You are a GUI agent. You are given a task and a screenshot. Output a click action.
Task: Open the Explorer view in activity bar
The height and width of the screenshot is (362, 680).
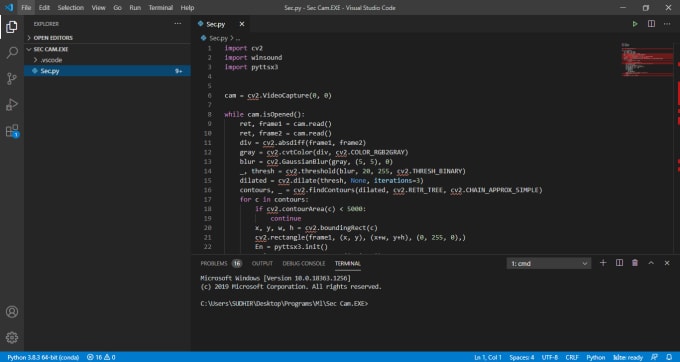click(12, 27)
